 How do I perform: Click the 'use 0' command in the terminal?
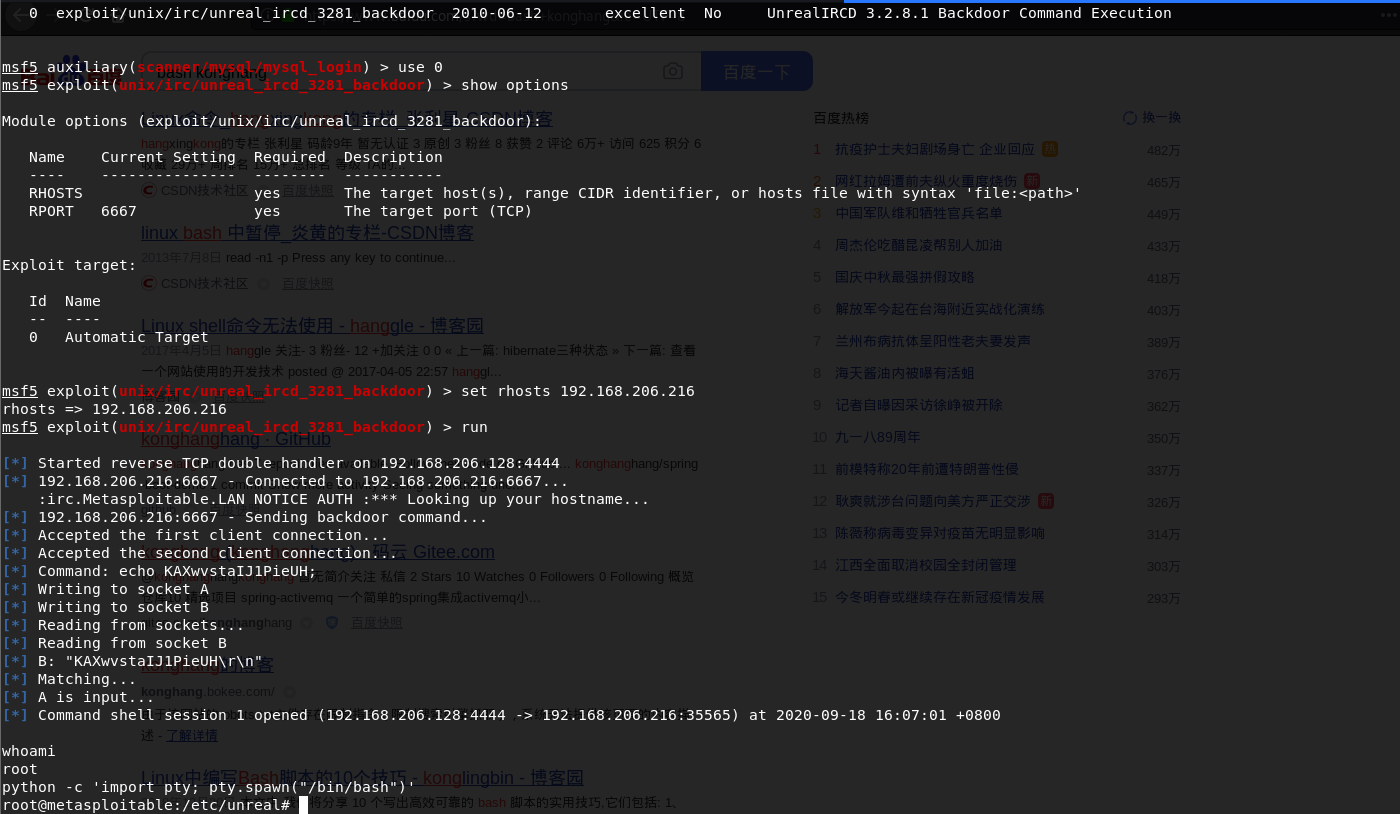(x=420, y=67)
